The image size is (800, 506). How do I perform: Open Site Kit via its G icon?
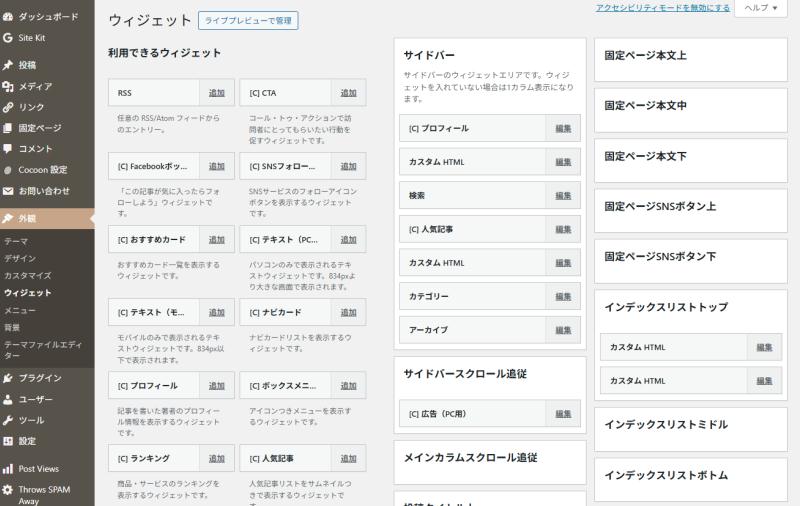click(8, 38)
